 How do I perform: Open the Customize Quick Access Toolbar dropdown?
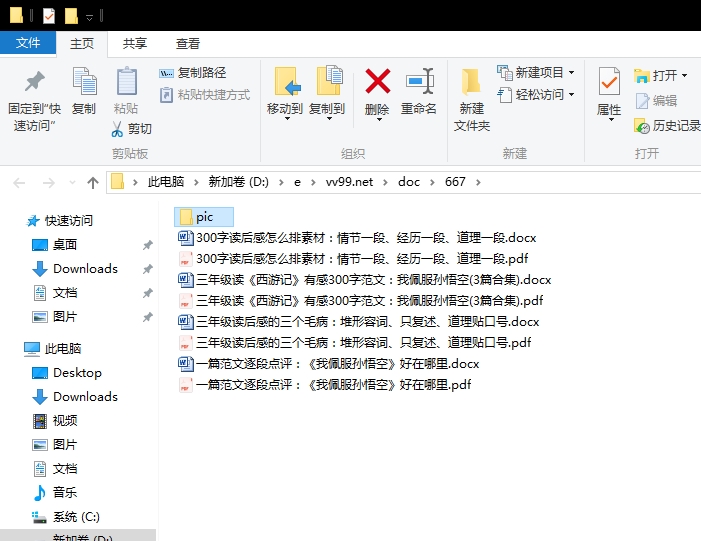(x=89, y=17)
